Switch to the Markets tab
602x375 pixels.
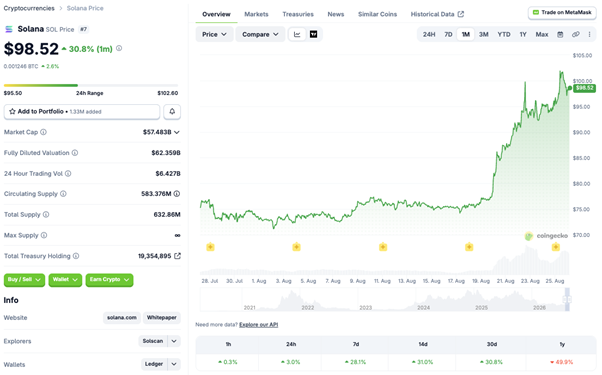point(256,14)
